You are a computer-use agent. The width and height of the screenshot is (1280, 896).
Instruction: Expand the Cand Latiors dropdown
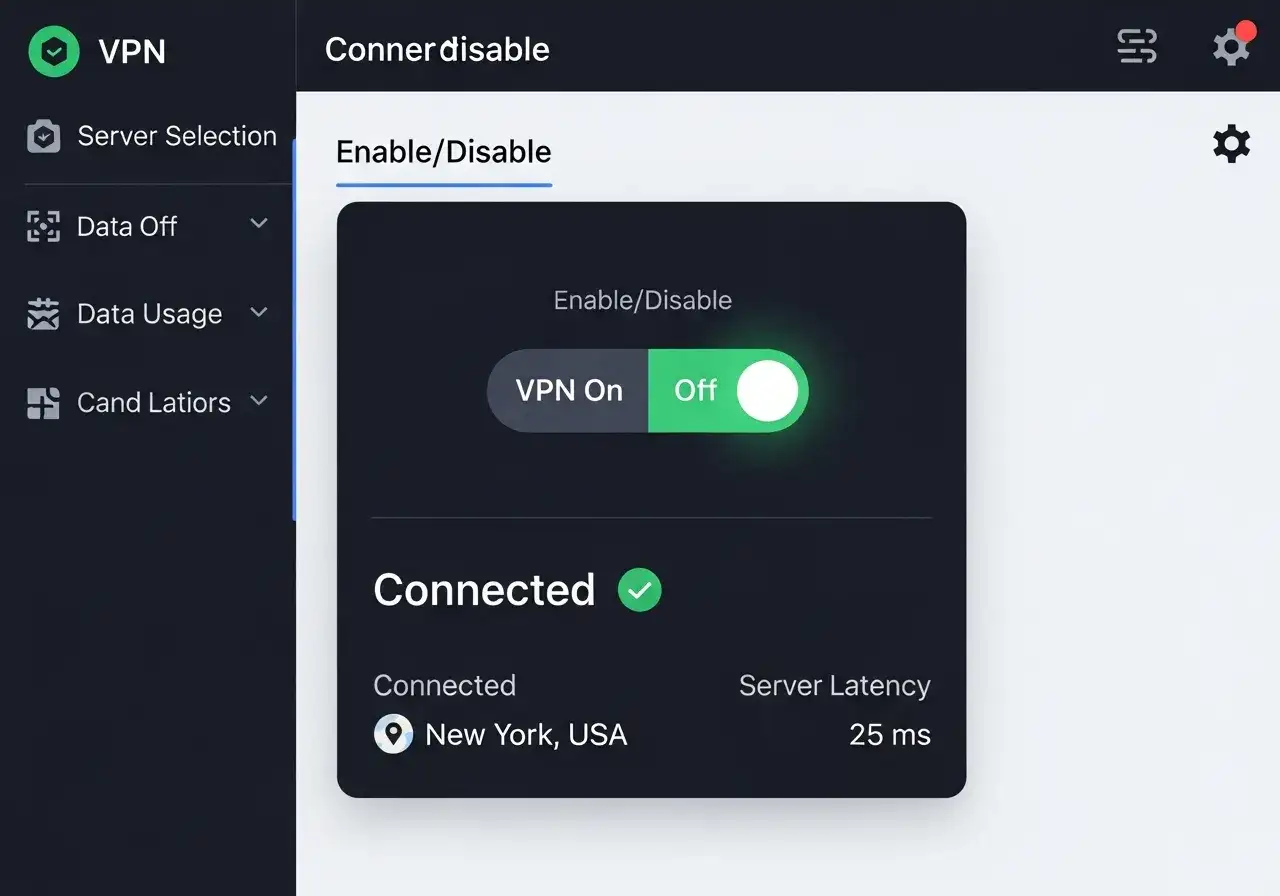pyautogui.click(x=259, y=400)
